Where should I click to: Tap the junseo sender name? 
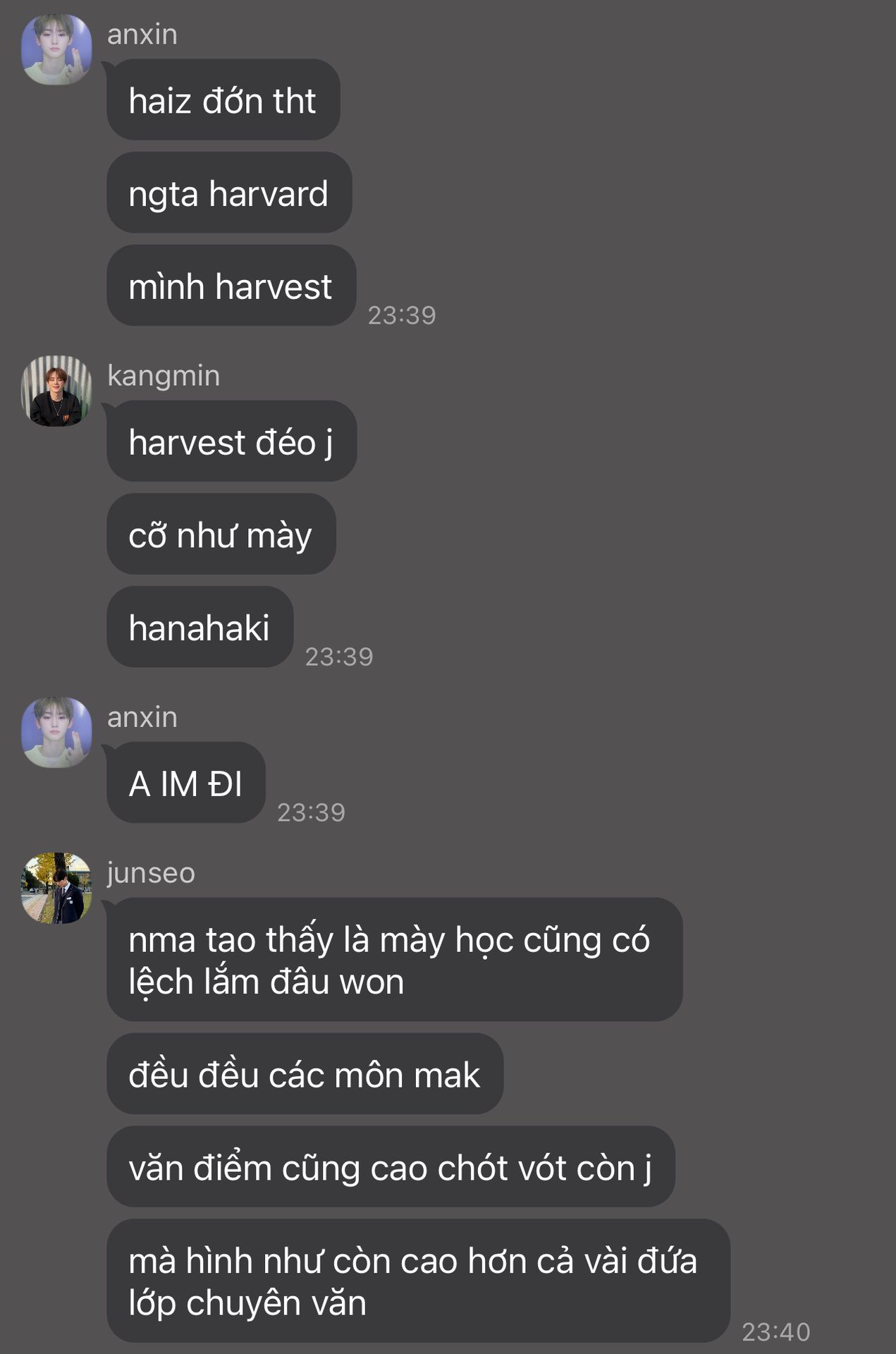point(151,873)
